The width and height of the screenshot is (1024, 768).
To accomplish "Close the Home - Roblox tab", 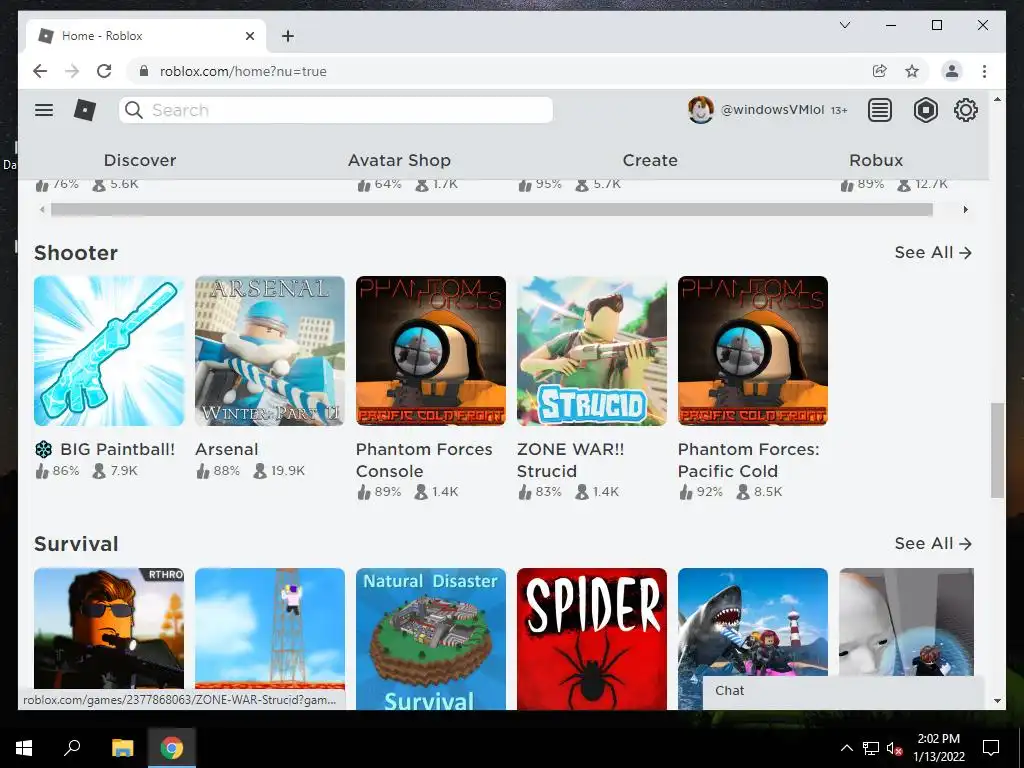I will click(249, 36).
